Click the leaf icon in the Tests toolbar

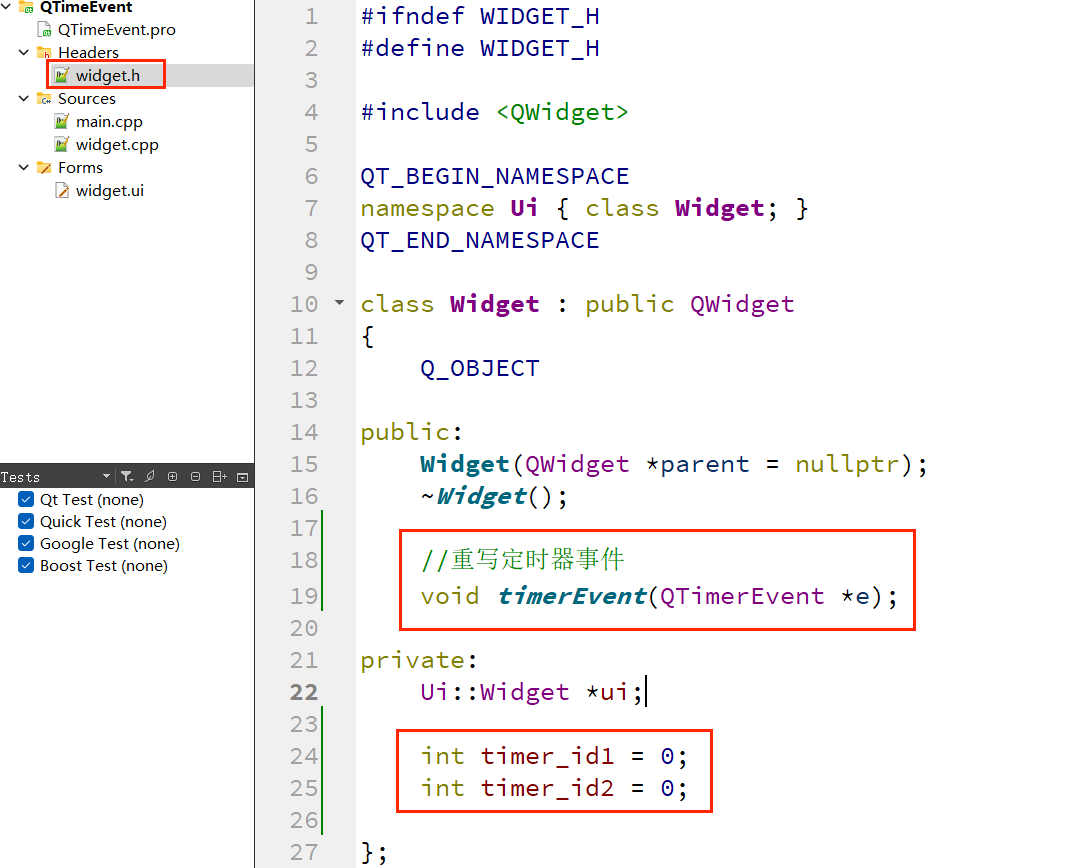tap(150, 477)
